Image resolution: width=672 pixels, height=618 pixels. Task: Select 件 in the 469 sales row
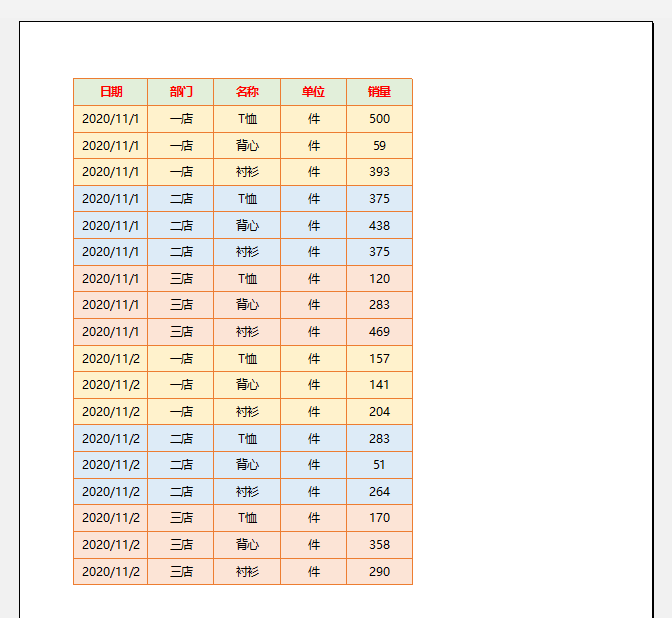(313, 332)
